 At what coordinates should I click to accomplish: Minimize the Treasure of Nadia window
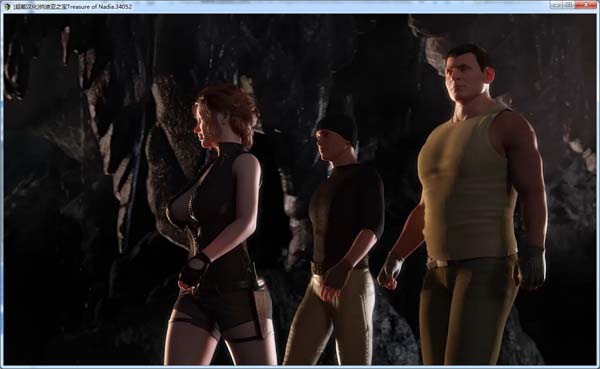pyautogui.click(x=556, y=5)
